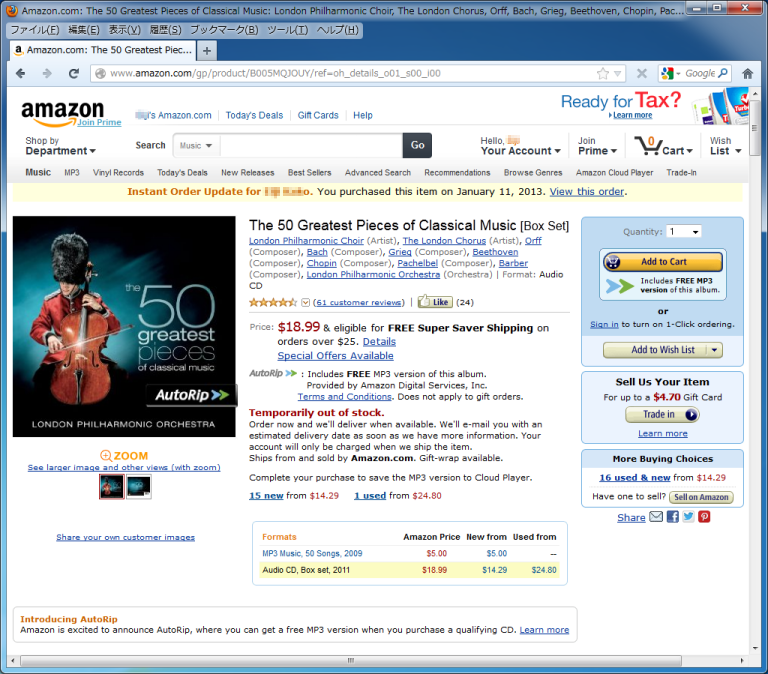Screen dimensions: 768x674
Task: Click the browser back arrow button
Action: 21,73
